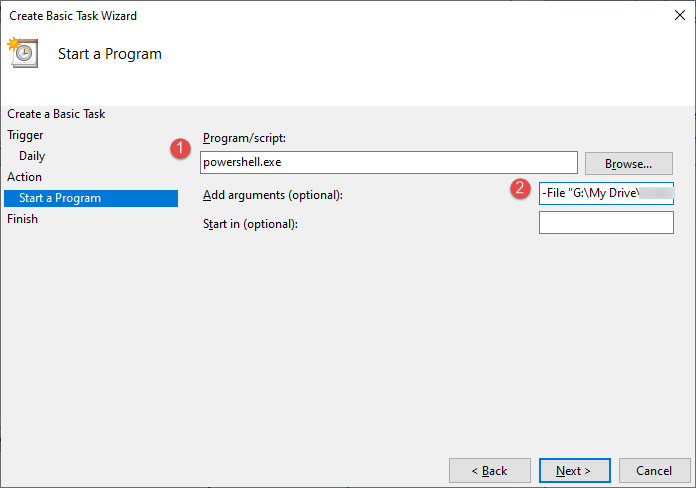Jump to the Trigger step
696x488 pixels.
tap(25, 135)
